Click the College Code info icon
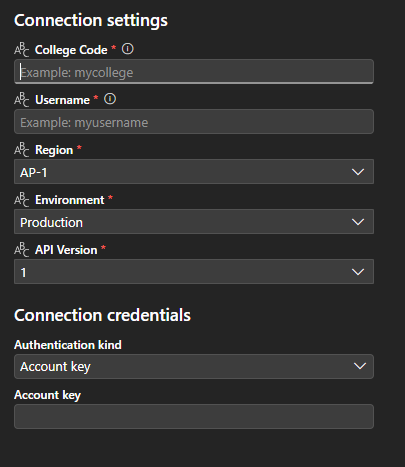Viewport: 405px width, 467px height. (x=127, y=49)
